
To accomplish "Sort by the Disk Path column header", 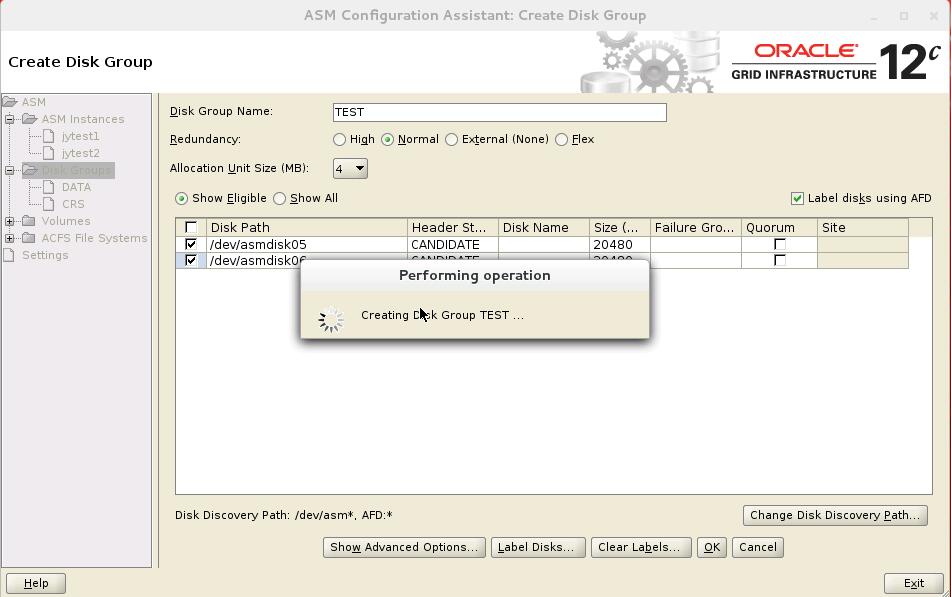I will pos(307,228).
